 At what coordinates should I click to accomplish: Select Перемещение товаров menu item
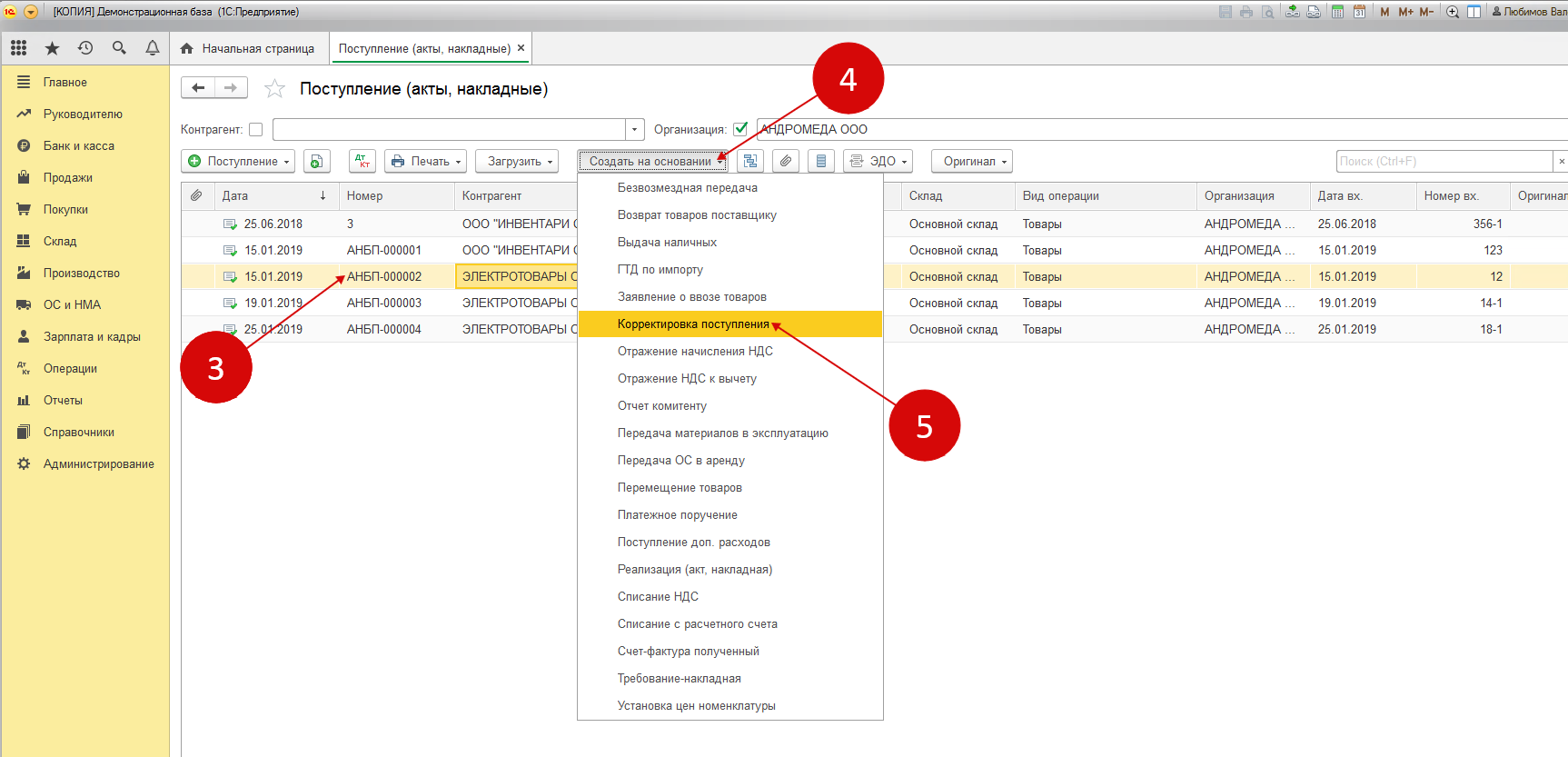point(730,488)
